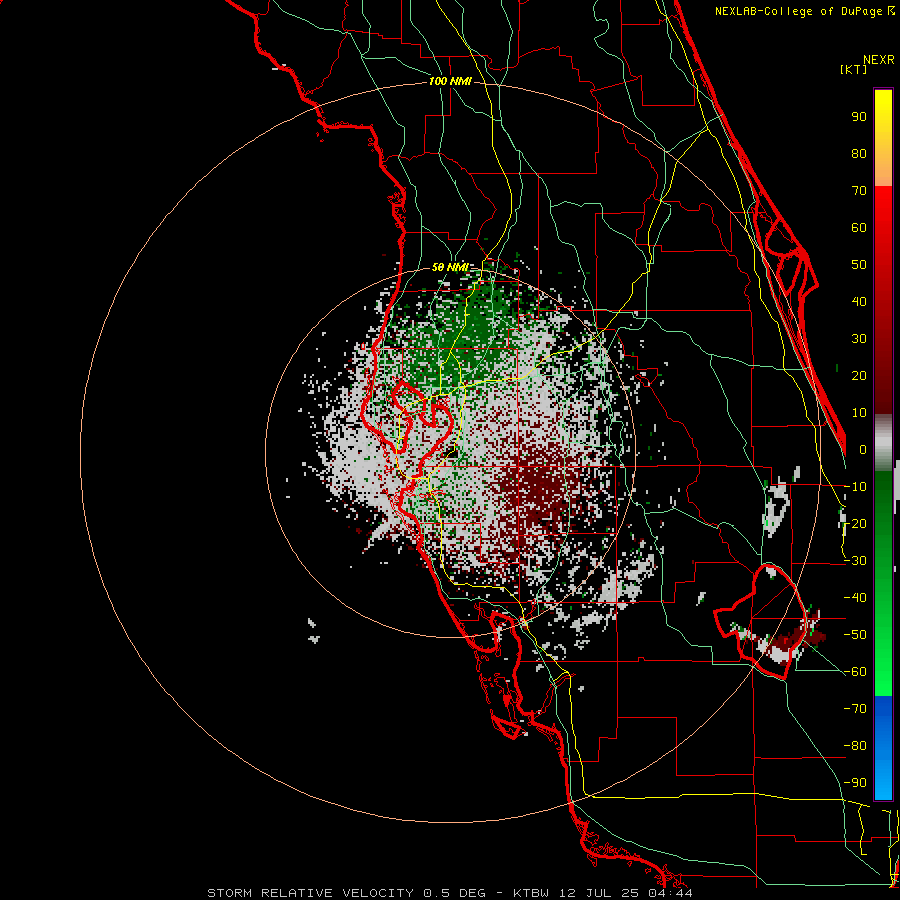Click the positive 80 knot scale value

tap(859, 154)
